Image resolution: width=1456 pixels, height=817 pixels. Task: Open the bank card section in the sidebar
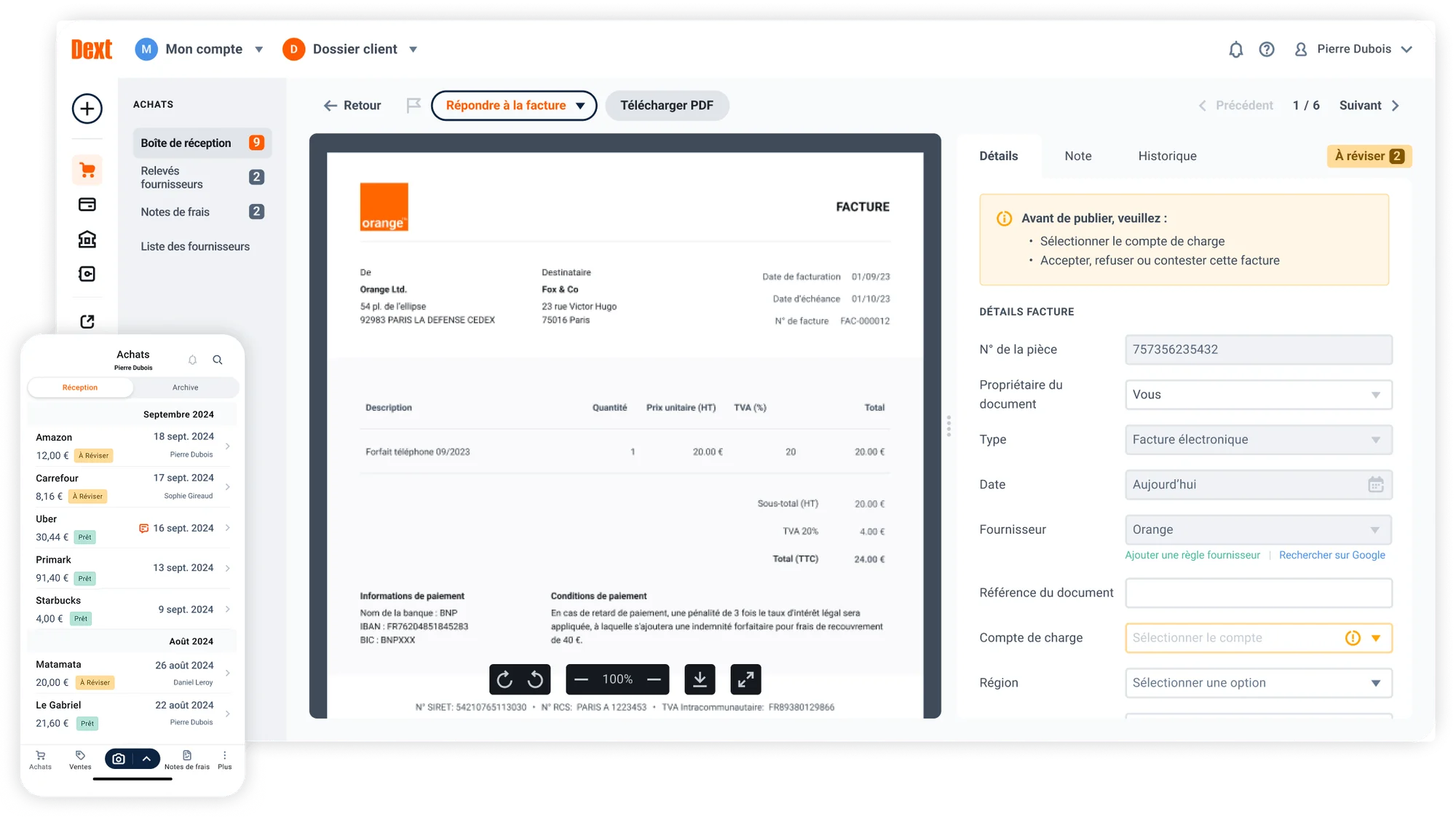[x=87, y=205]
